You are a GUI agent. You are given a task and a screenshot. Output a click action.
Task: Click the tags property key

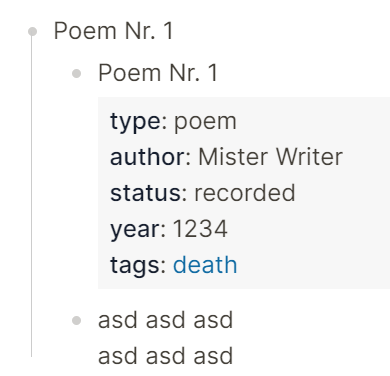pos(135,266)
